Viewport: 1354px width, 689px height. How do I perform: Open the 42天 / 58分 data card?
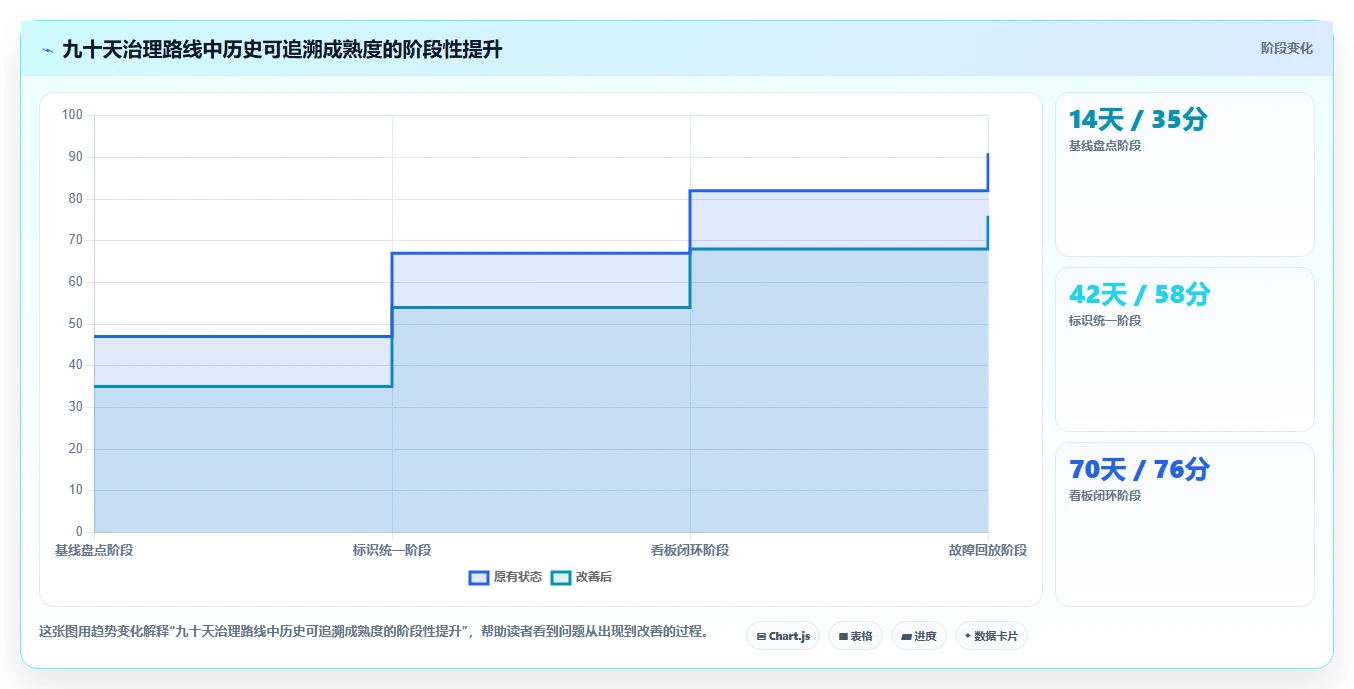[1185, 350]
